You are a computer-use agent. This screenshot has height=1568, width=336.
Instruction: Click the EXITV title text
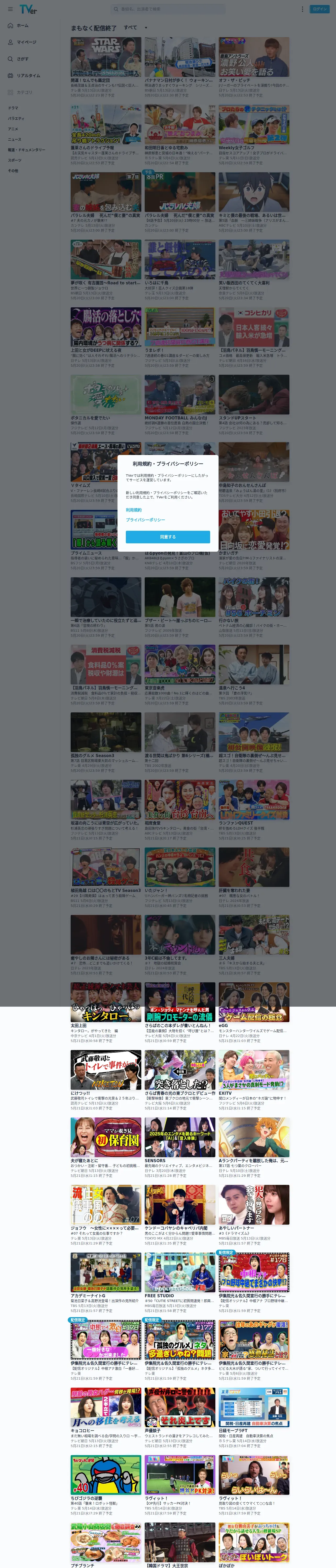pos(225,1093)
